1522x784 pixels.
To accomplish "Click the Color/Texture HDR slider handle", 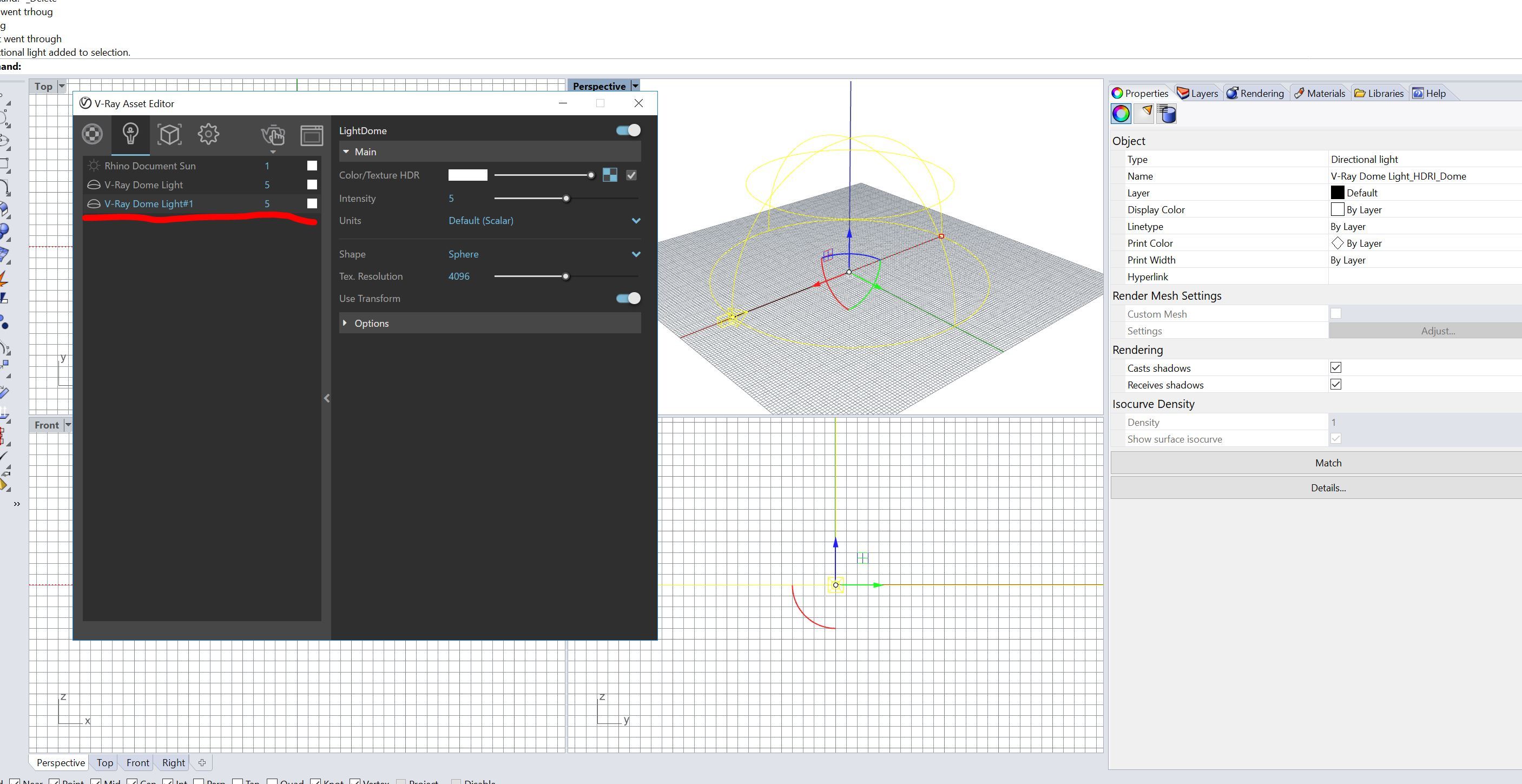I will coord(591,175).
